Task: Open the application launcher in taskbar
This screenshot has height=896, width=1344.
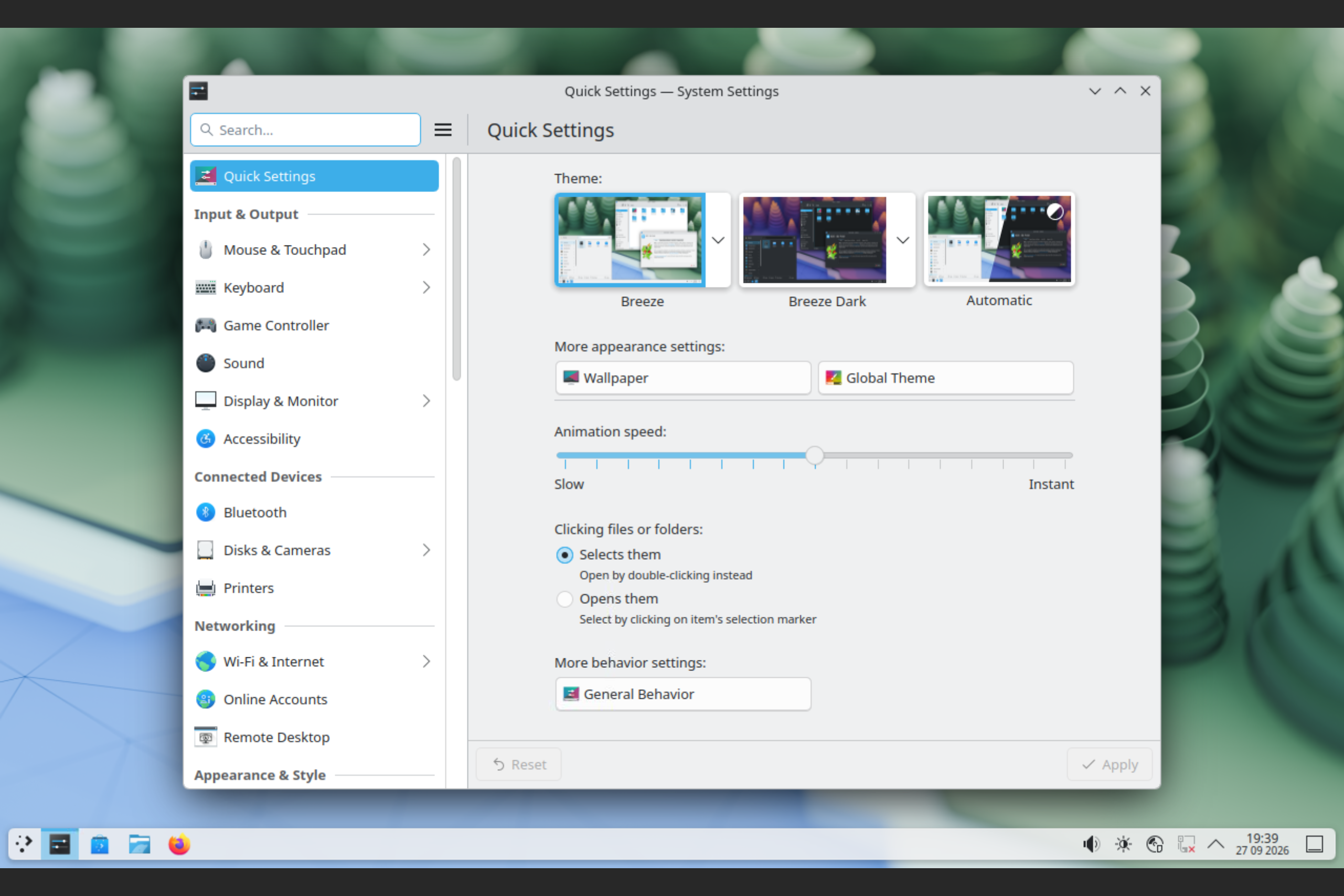Action: coord(24,844)
